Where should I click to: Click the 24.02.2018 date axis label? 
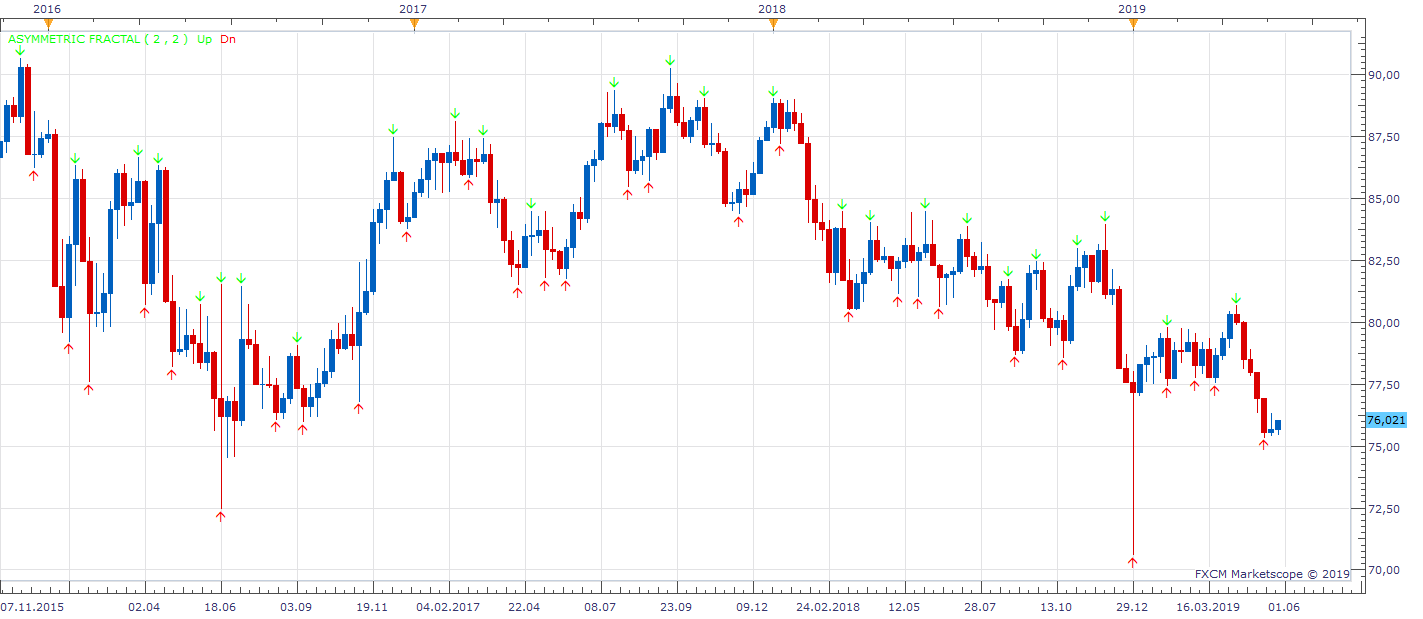[x=827, y=607]
